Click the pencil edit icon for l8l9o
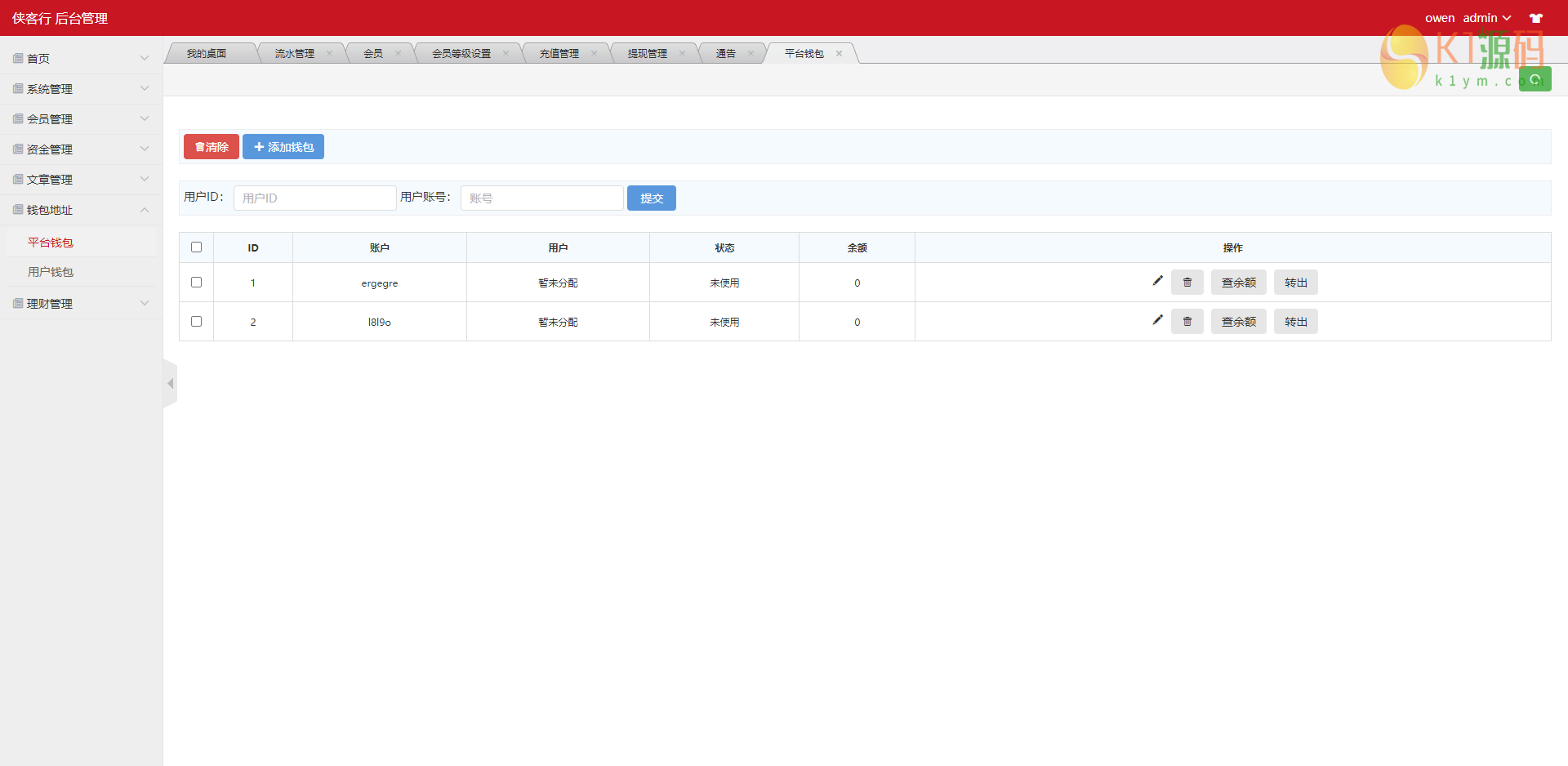 click(x=1157, y=320)
